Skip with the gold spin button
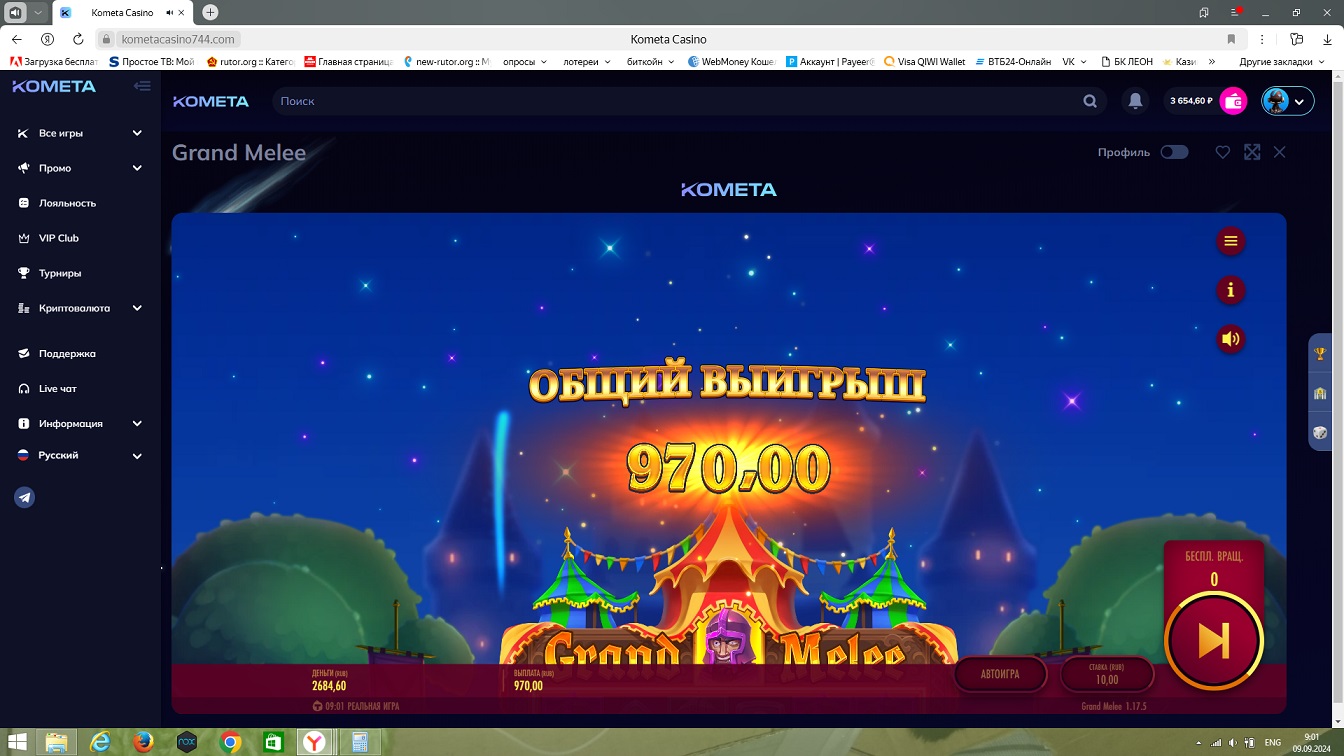This screenshot has height=756, width=1344. (x=1214, y=641)
